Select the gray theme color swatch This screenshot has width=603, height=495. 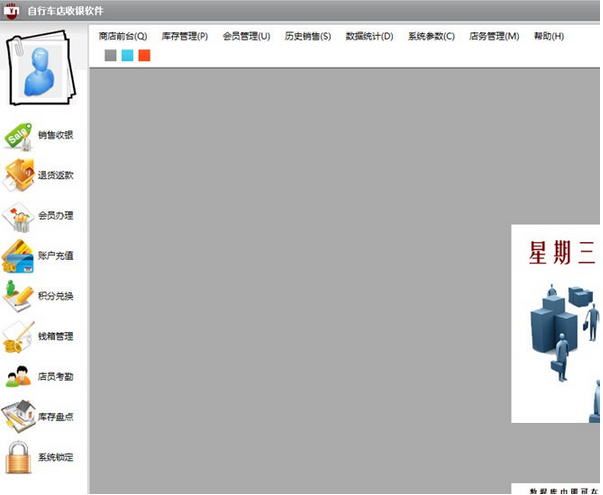pyautogui.click(x=110, y=55)
